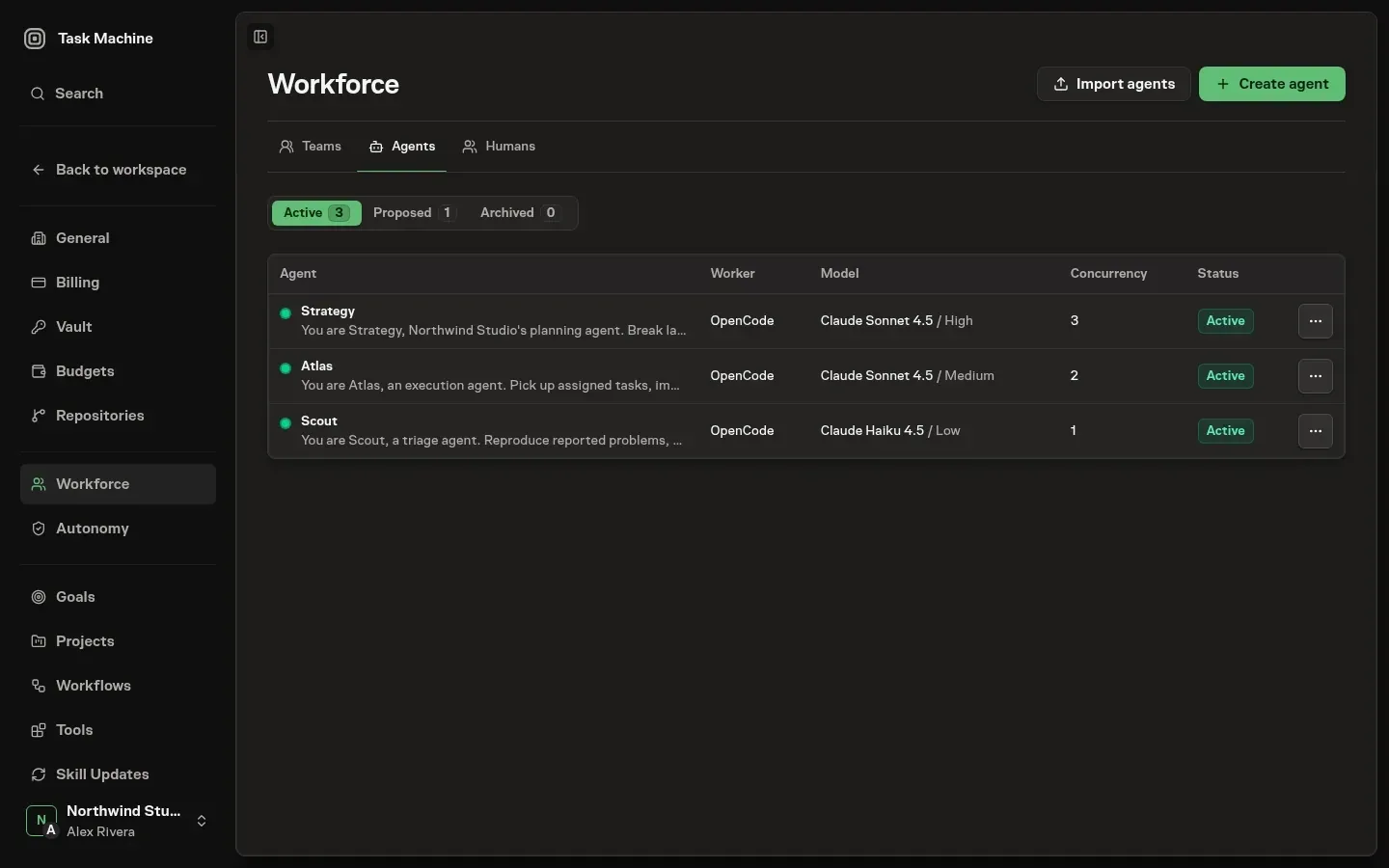Screen dimensions: 1389x868
Task: Click Active status badge for Strategy
Action: tap(1226, 321)
